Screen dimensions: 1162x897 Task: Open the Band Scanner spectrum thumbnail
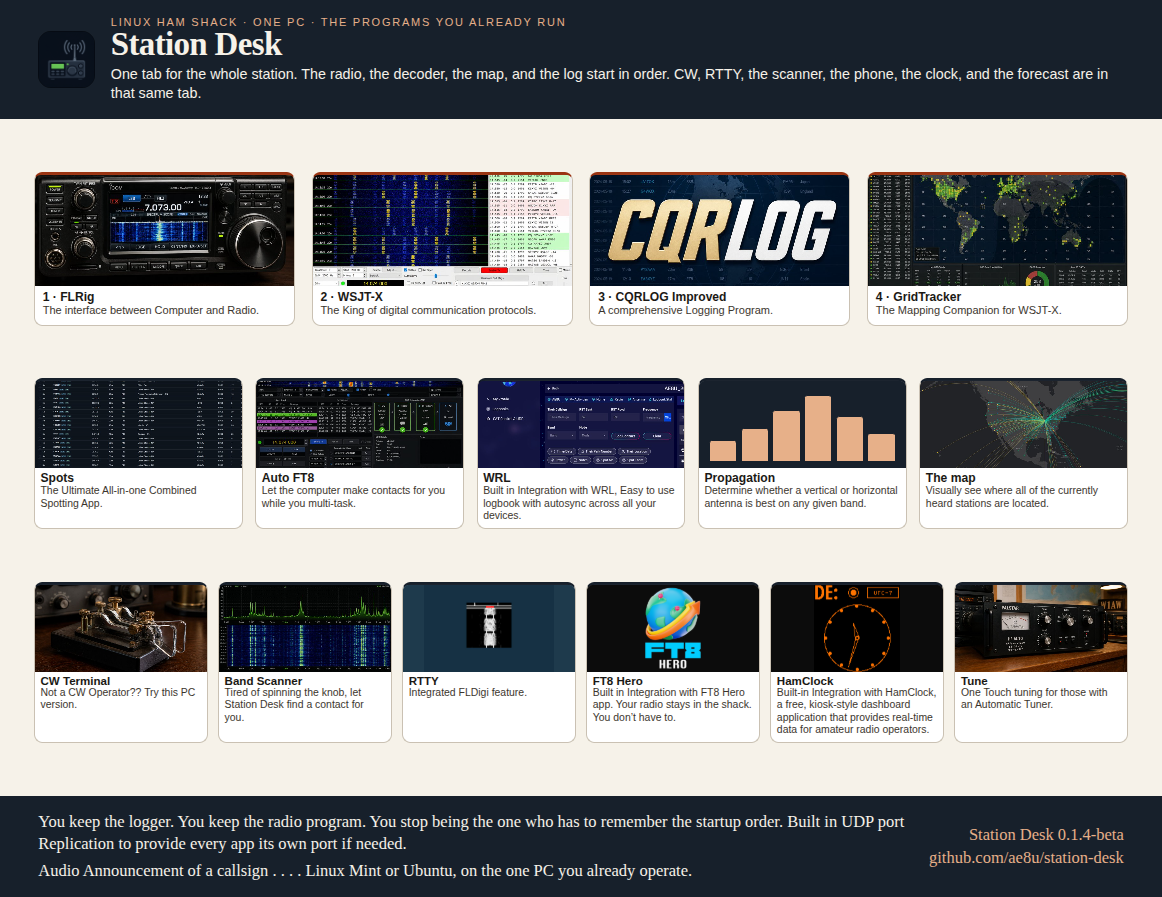point(305,628)
